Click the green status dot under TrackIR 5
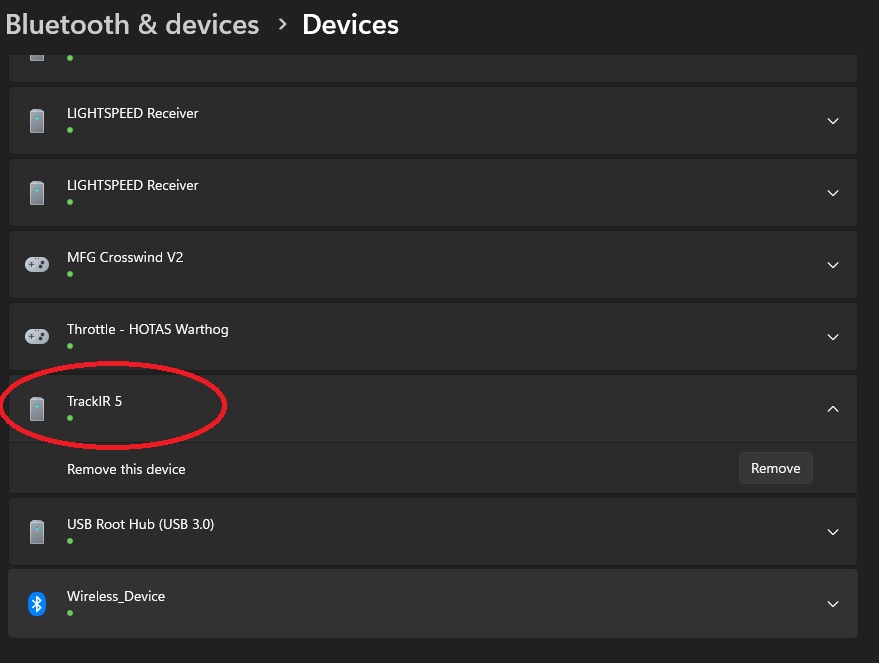The height and width of the screenshot is (663, 879). pos(70,418)
